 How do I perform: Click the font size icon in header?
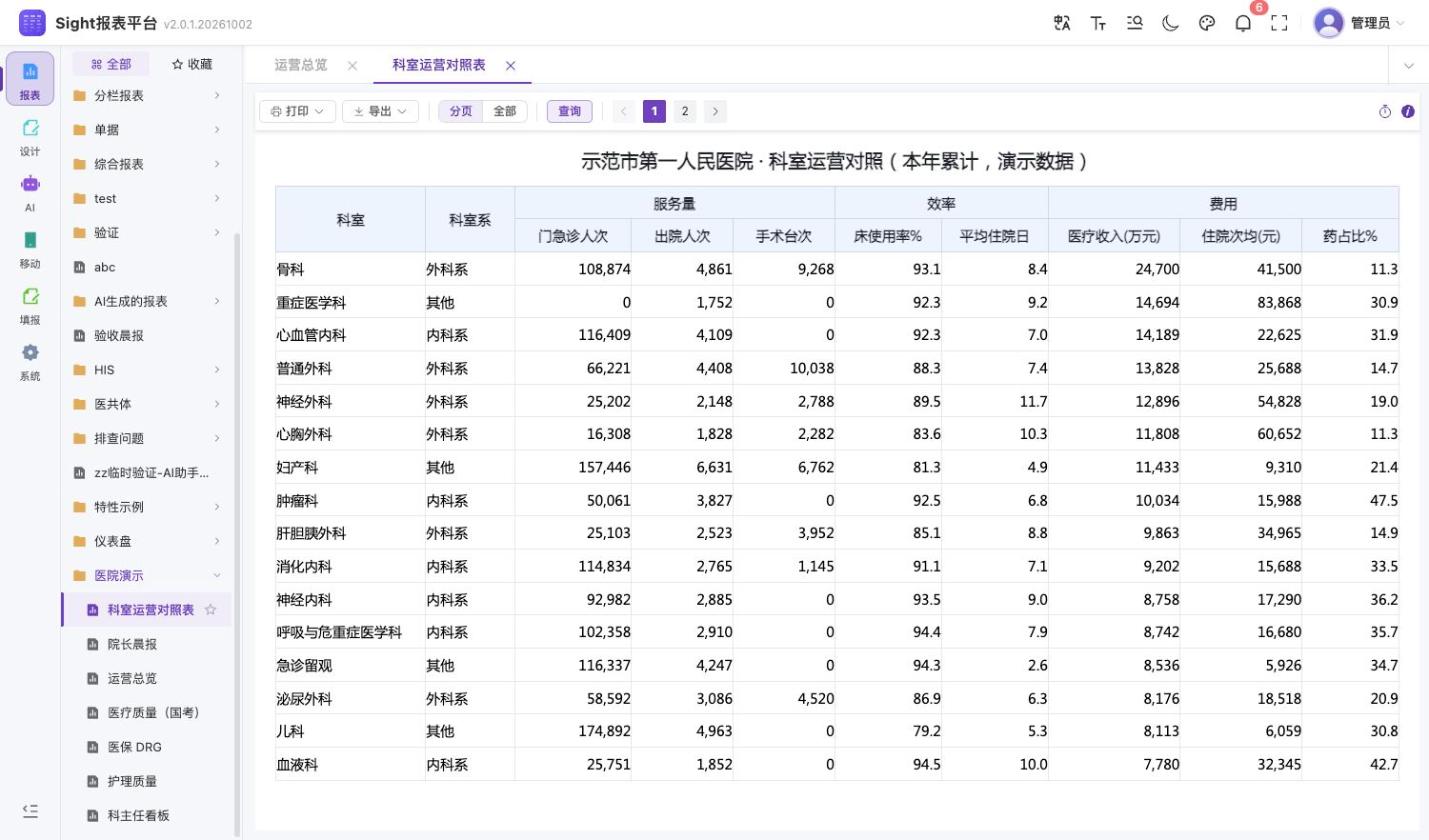click(1098, 23)
